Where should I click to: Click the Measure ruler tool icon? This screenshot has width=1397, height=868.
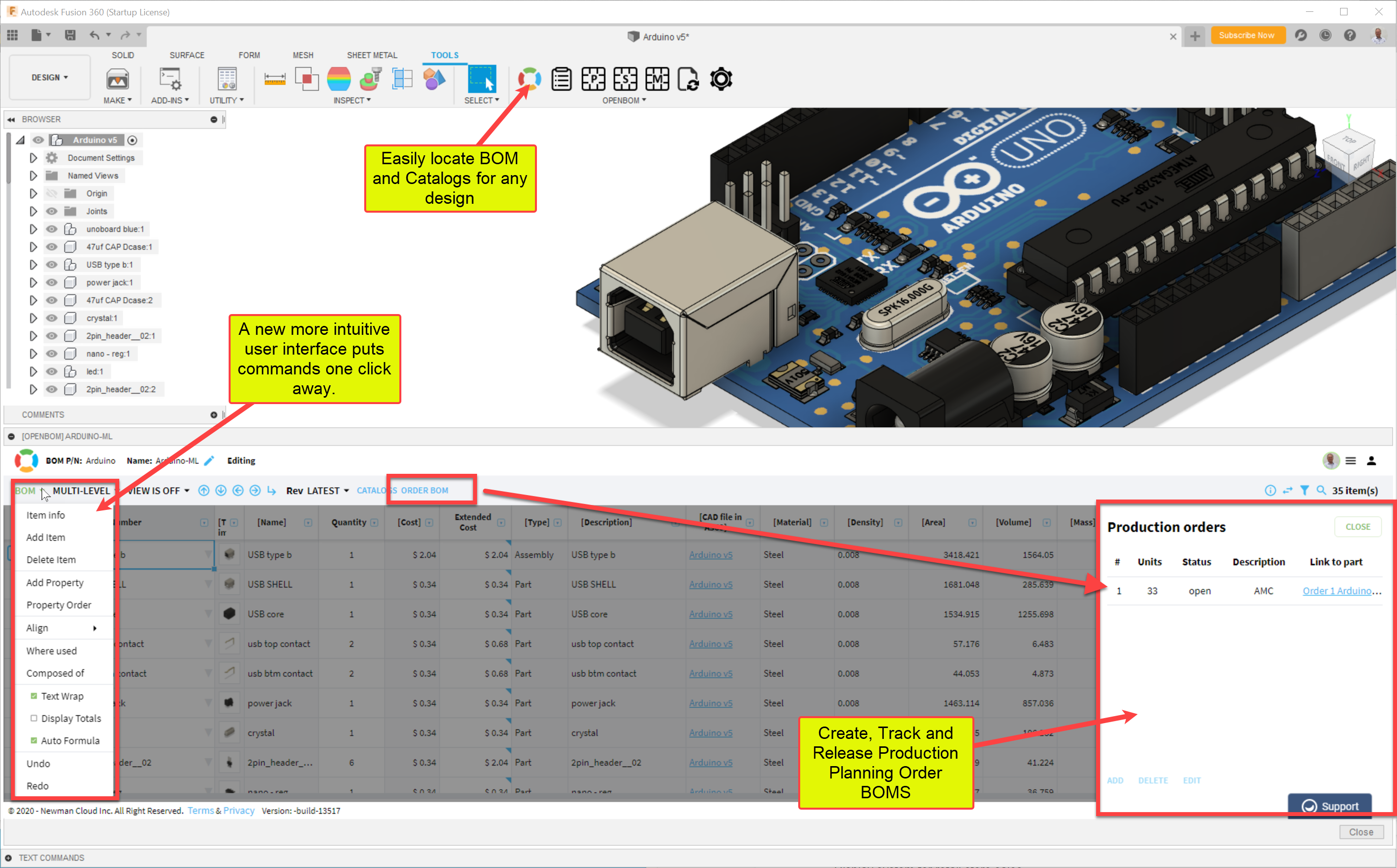(275, 79)
